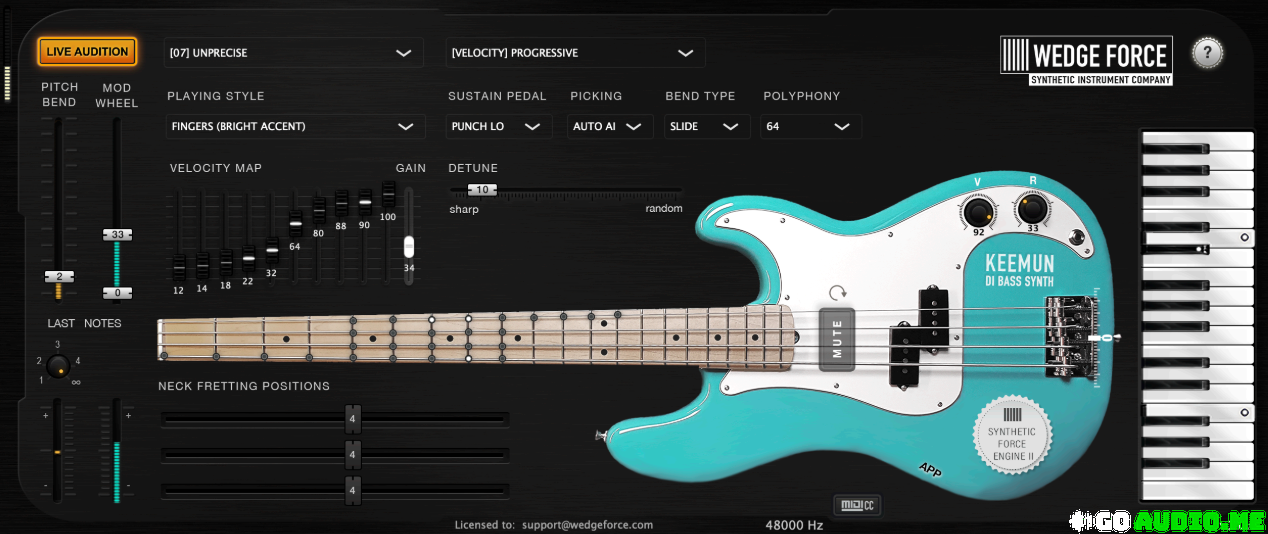The height and width of the screenshot is (534, 1268).
Task: Open the Bend Type Slide dropdown
Action: [x=706, y=127]
